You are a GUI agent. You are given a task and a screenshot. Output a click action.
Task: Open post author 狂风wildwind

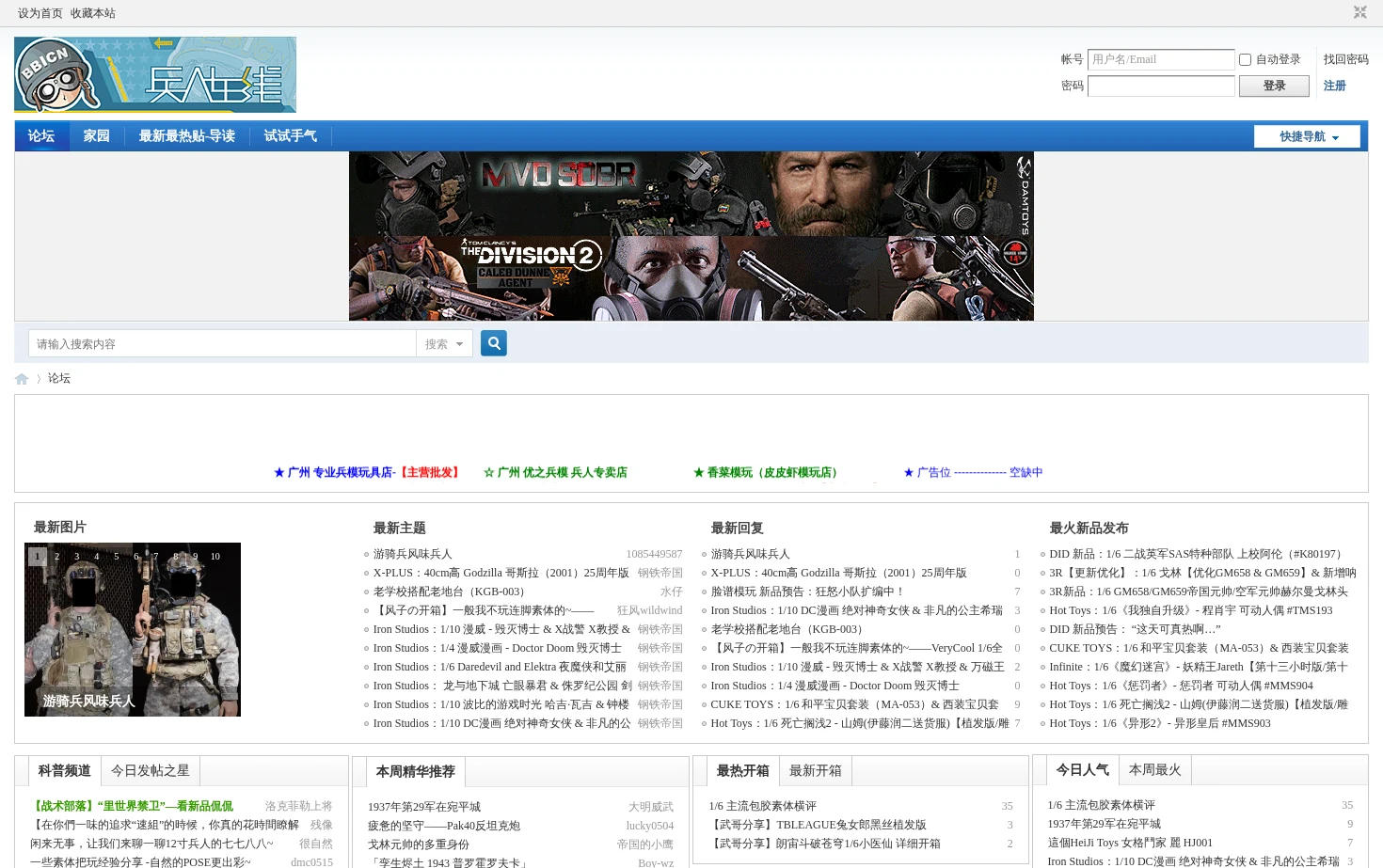(x=649, y=610)
